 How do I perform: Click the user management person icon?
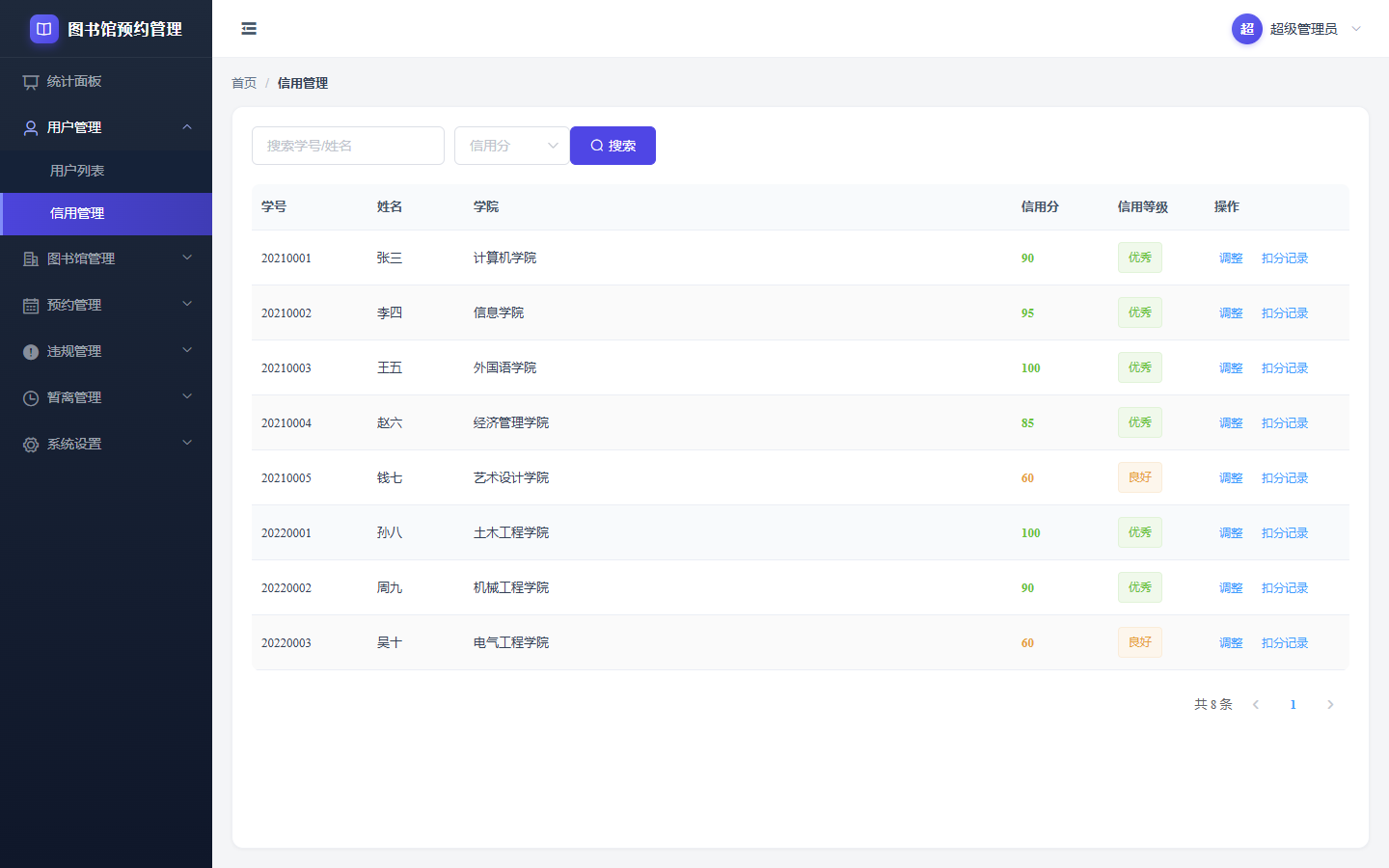click(x=31, y=127)
